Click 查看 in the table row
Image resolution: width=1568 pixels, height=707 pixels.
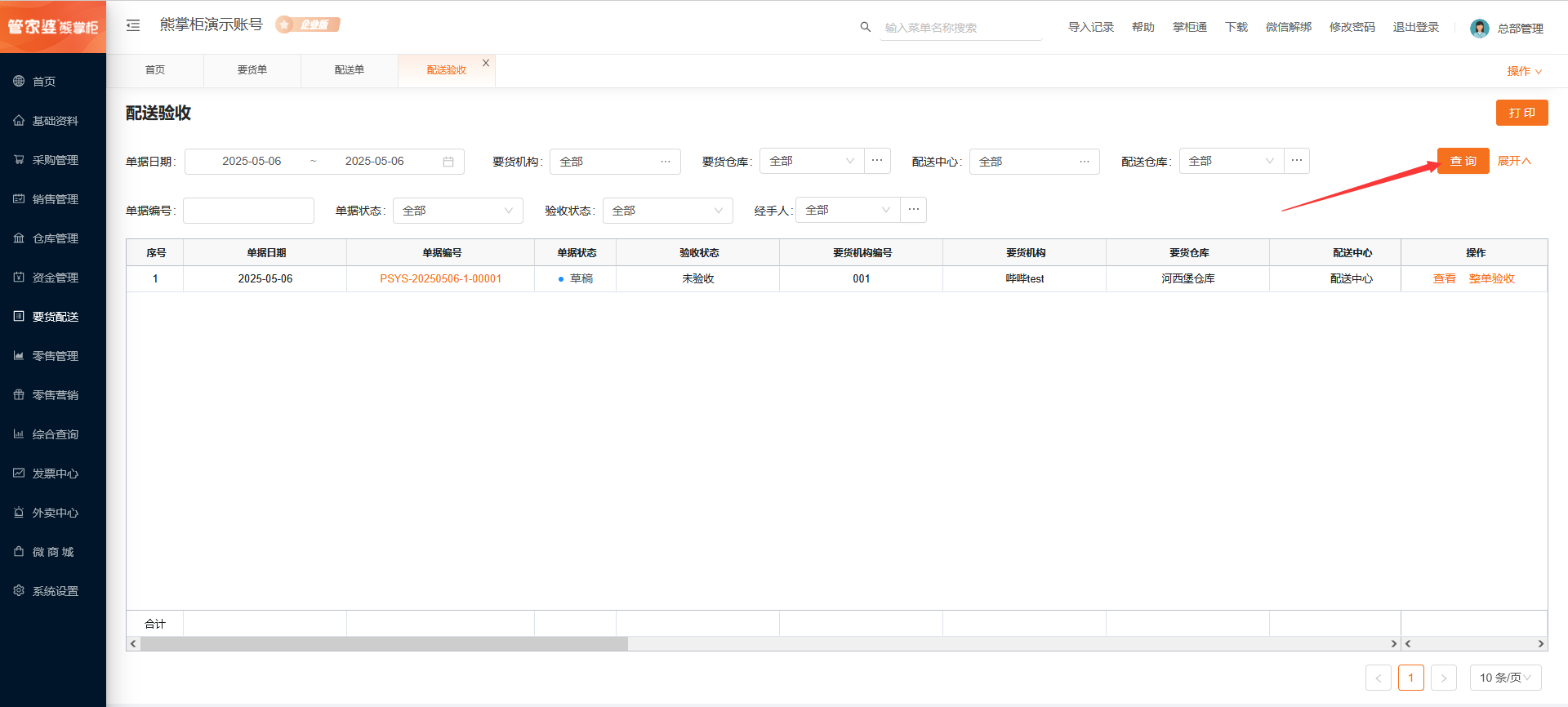click(1445, 278)
